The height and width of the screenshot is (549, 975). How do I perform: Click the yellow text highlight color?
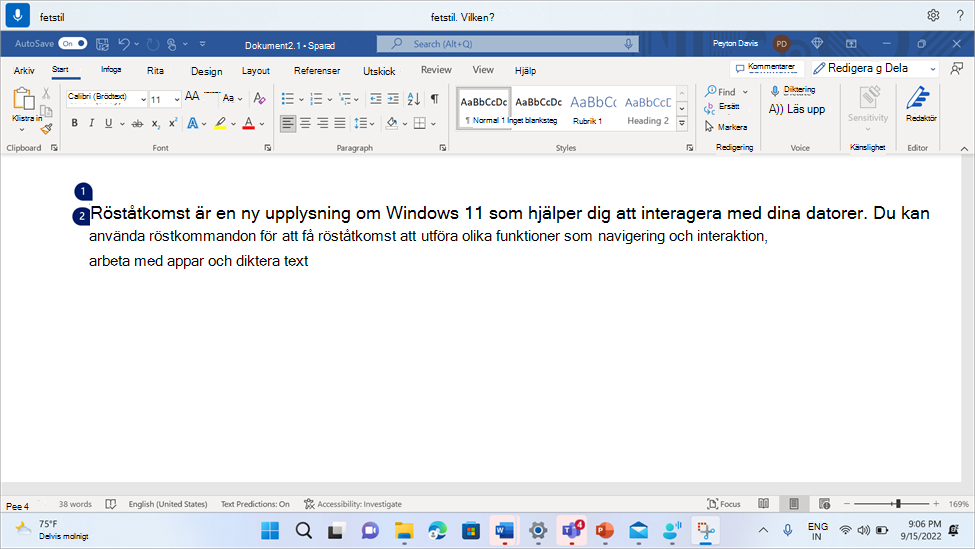point(220,123)
